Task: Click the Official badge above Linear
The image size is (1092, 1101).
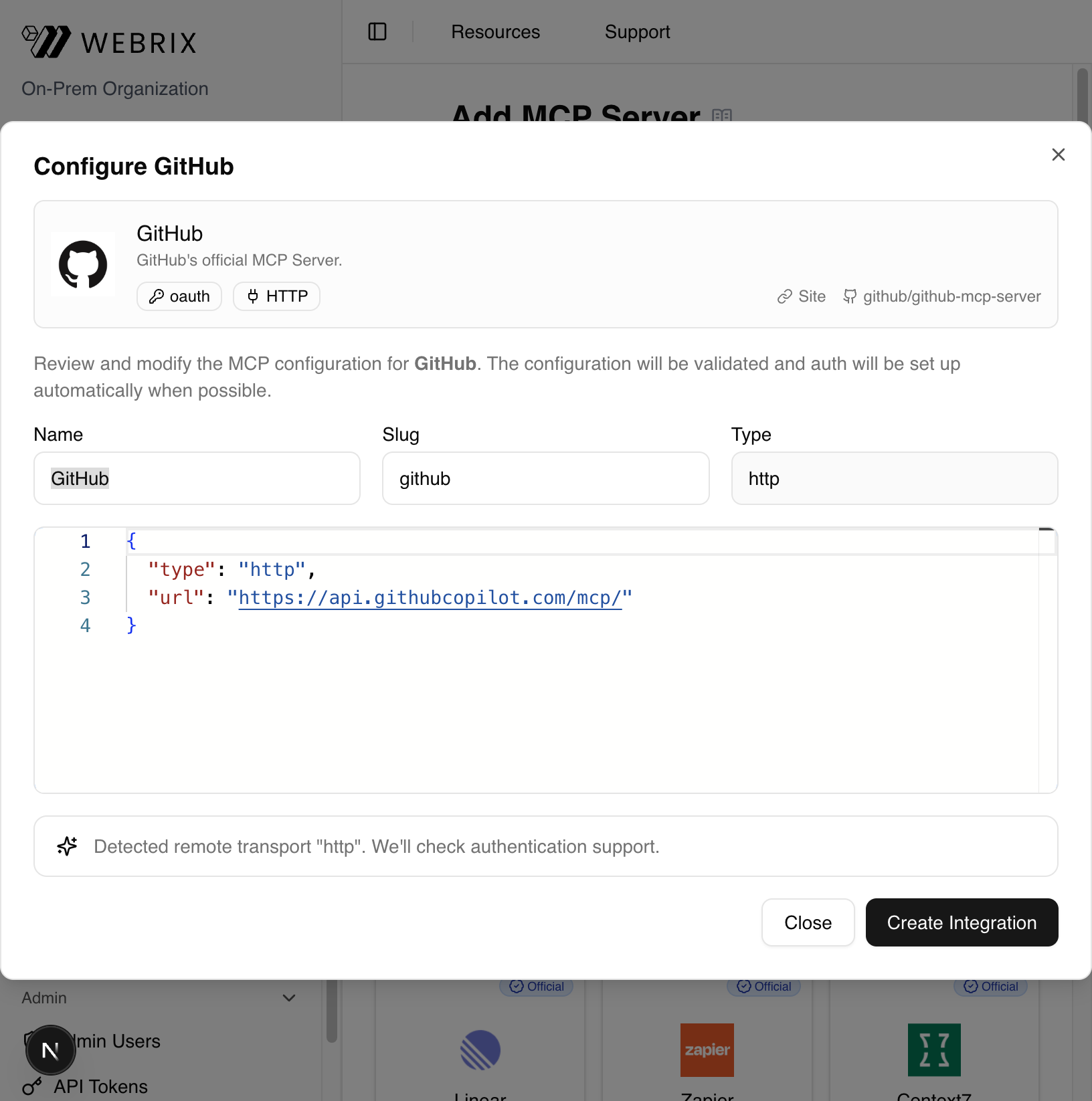Action: pos(537,987)
